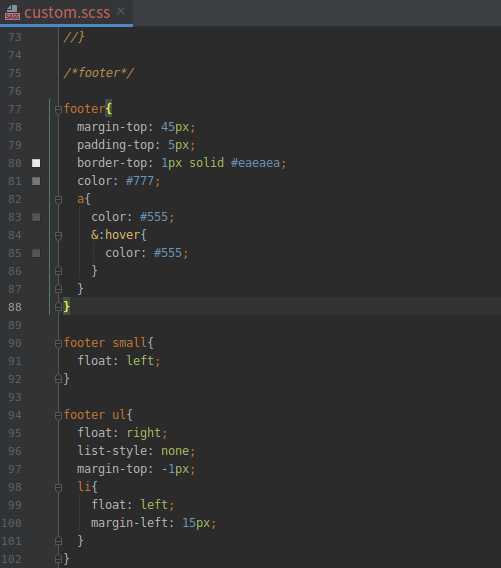
Task: Click the fold end marker on line 87
Action: click(58, 289)
